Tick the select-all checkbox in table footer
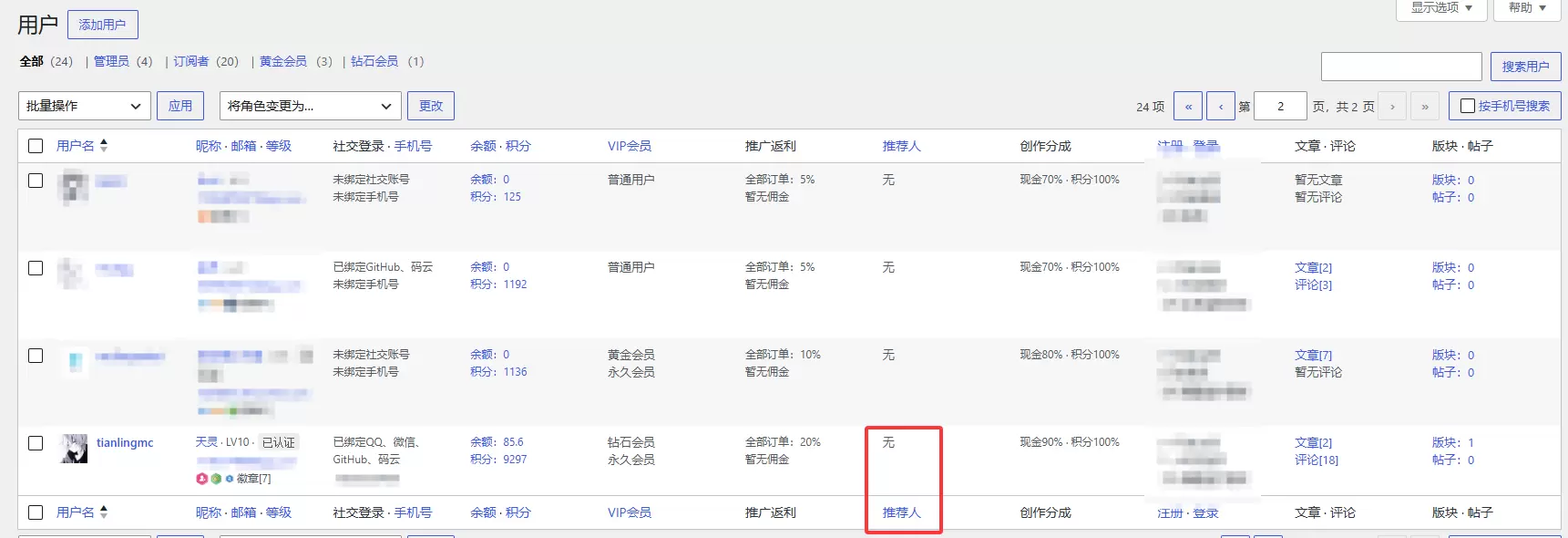1568x538 pixels. point(36,512)
